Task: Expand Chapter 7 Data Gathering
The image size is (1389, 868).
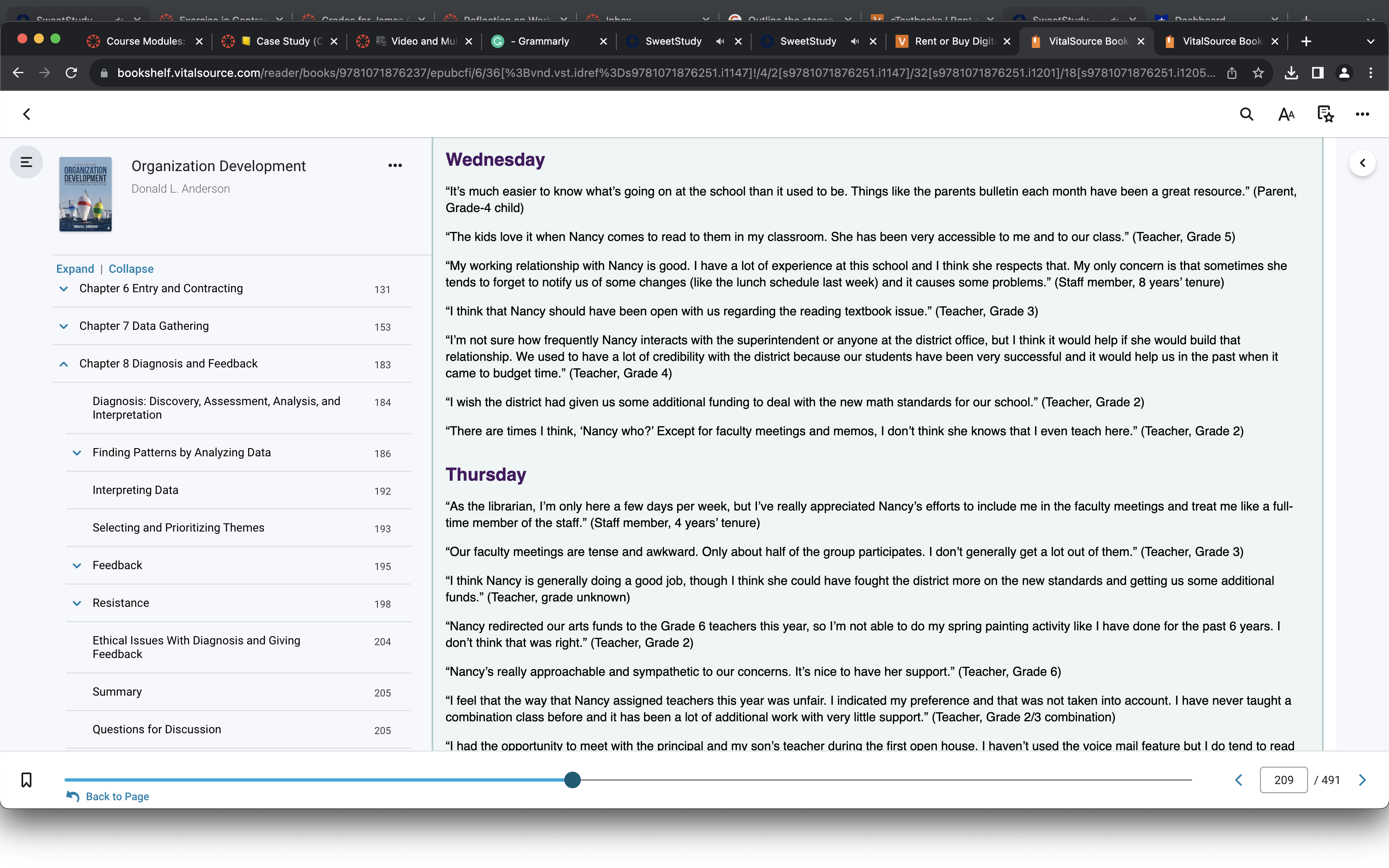Action: click(64, 327)
